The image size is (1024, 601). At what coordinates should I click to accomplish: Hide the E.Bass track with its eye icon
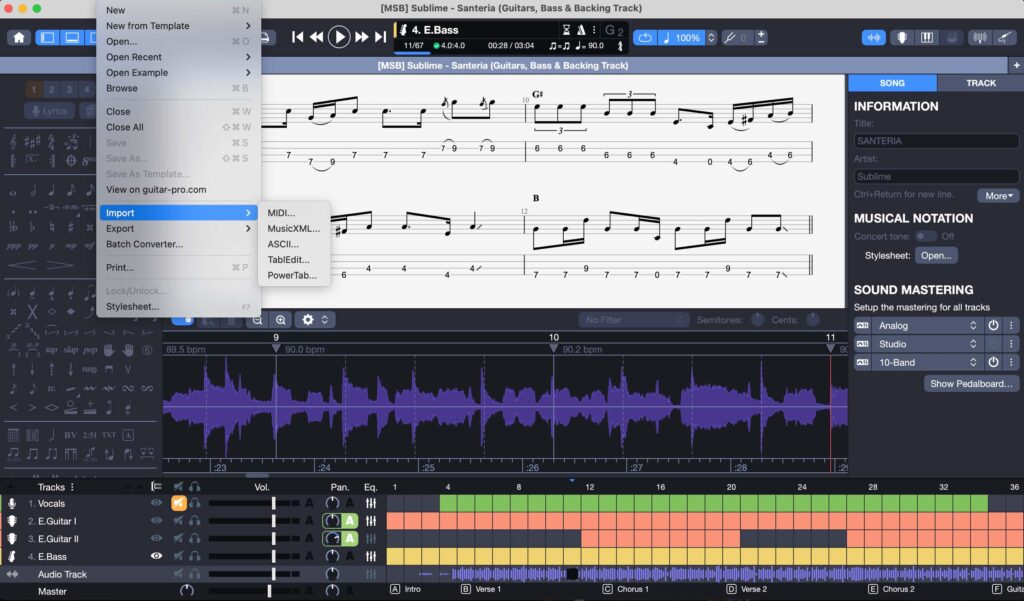[155, 556]
